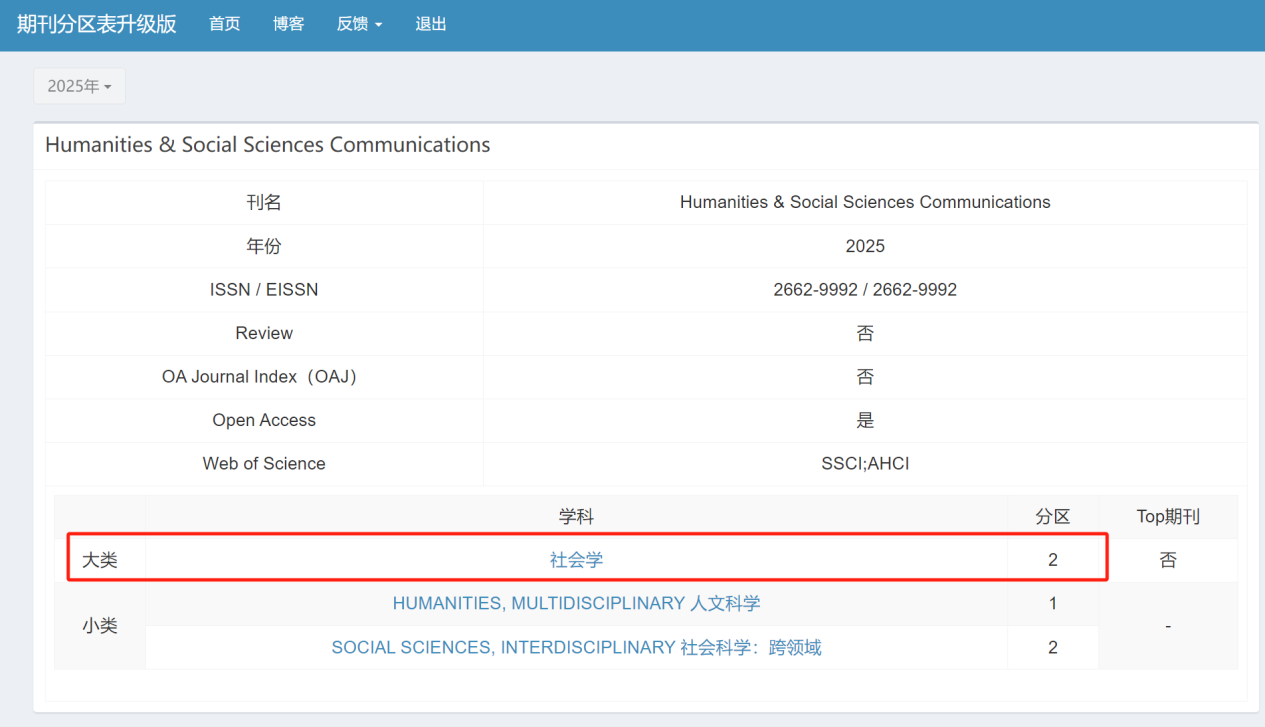Click the year value 2025 cell

[x=865, y=246]
